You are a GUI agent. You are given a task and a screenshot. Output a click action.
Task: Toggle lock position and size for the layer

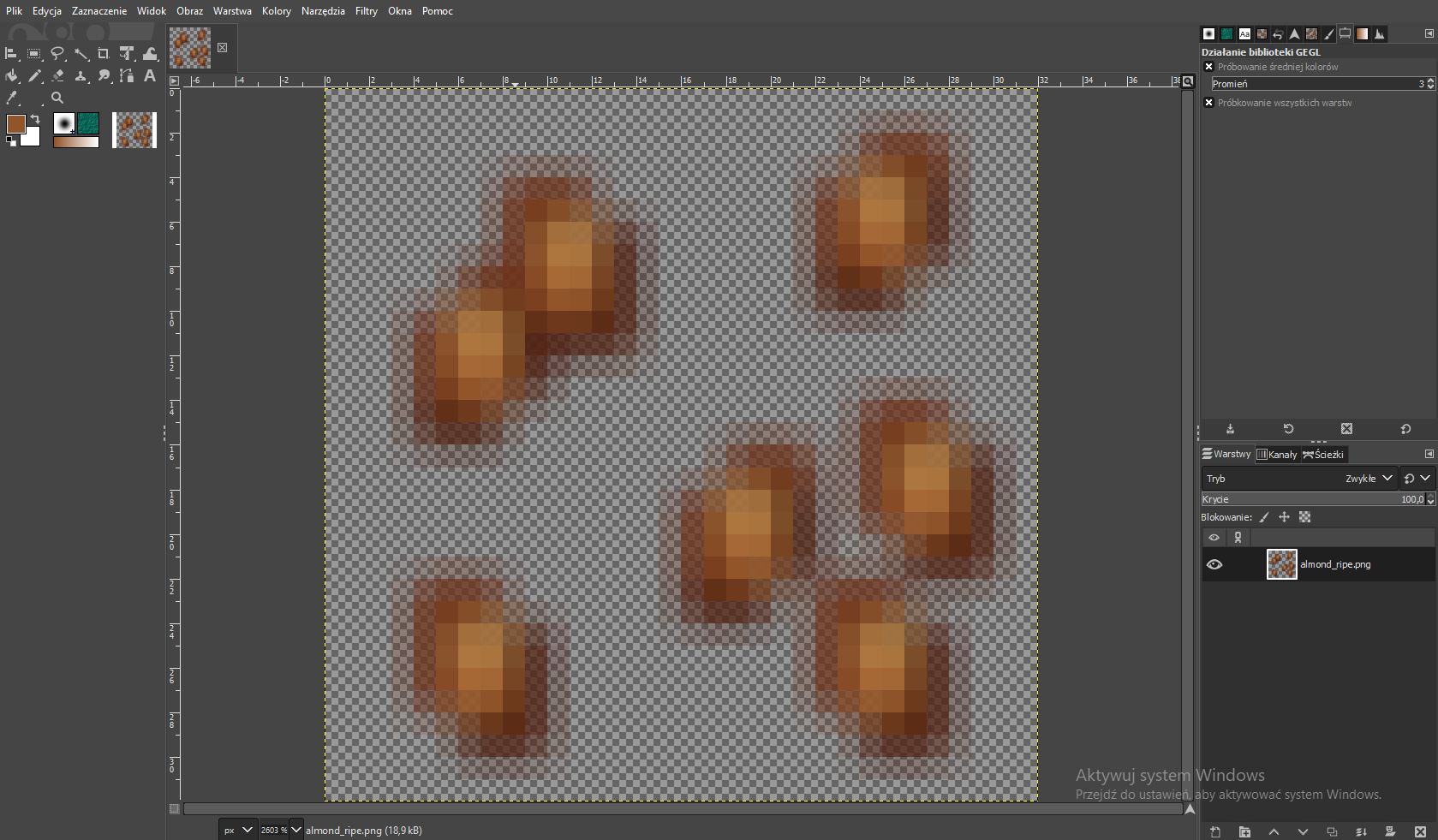pos(1284,517)
